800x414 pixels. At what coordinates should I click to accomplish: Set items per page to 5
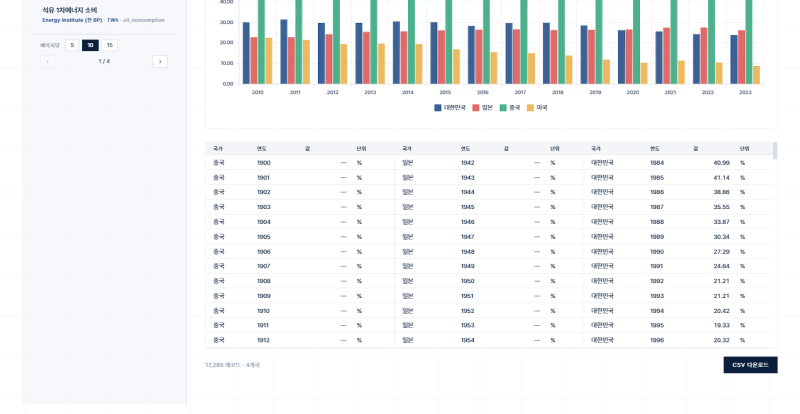pyautogui.click(x=72, y=45)
